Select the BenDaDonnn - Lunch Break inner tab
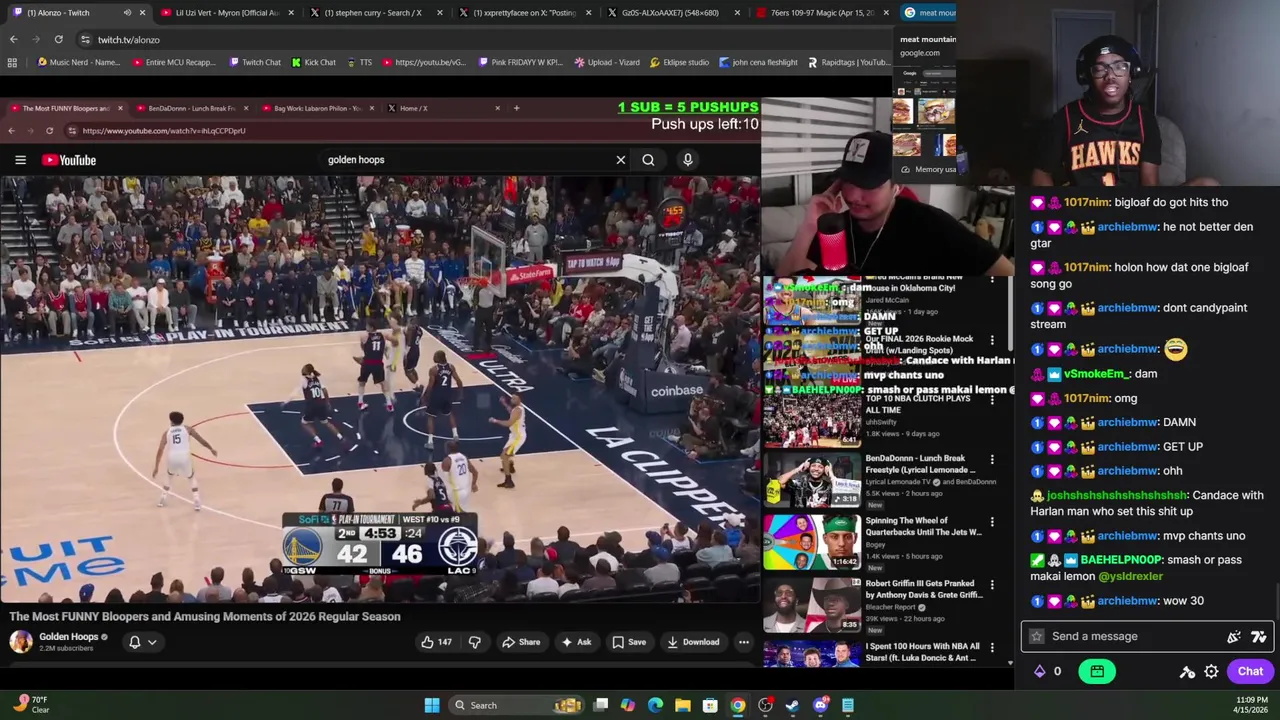Viewport: 1280px width, 720px height. coord(191,108)
